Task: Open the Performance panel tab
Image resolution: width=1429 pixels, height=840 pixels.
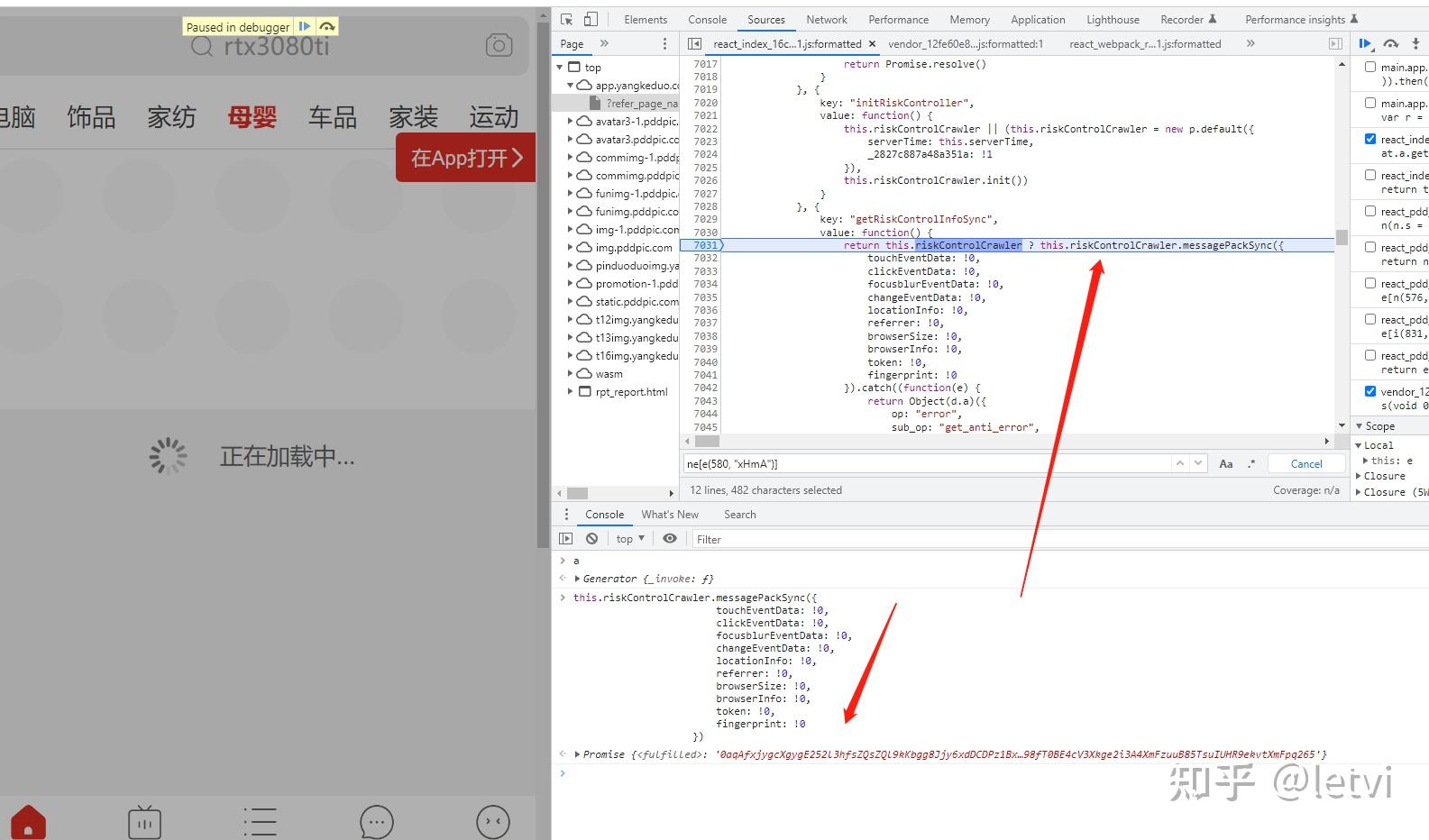Action: [x=898, y=19]
